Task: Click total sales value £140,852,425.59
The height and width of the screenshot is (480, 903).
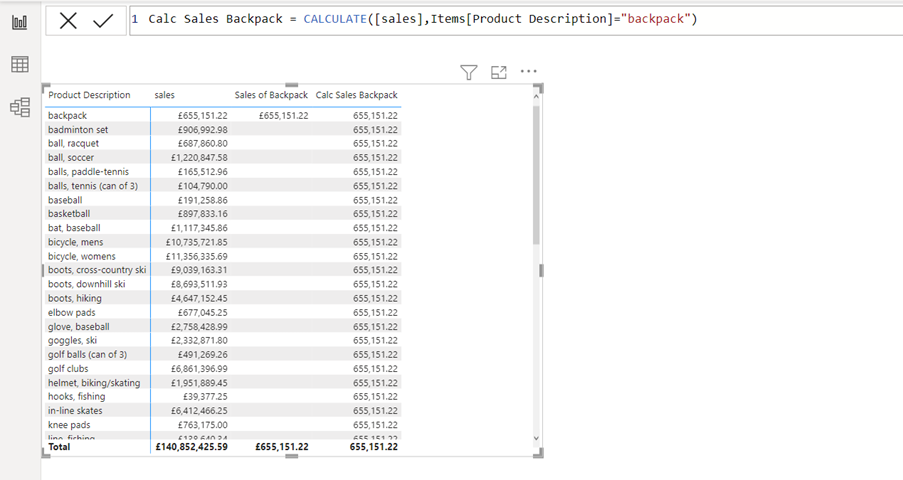Action: [192, 447]
